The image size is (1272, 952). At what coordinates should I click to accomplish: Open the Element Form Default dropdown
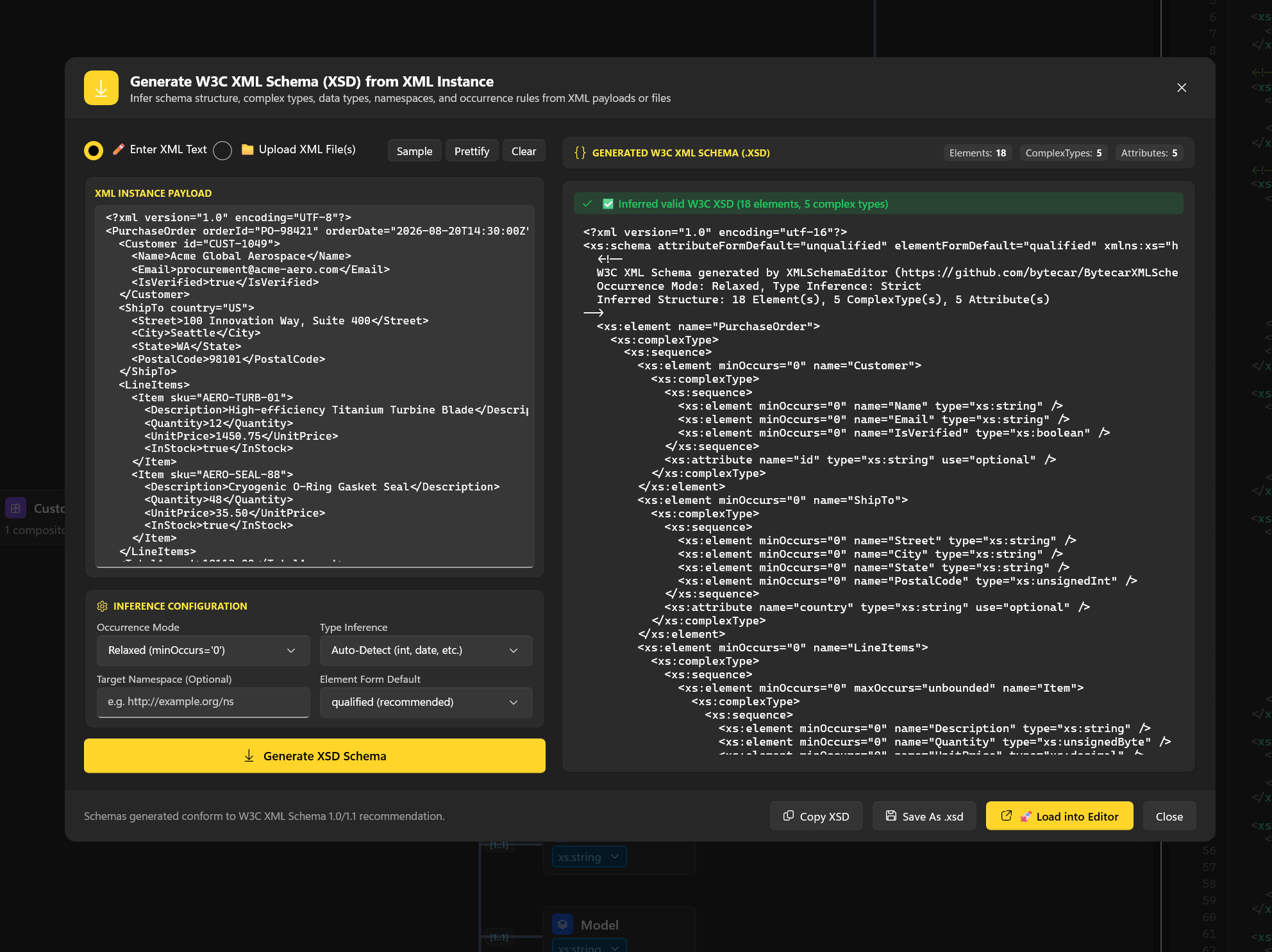[426, 702]
